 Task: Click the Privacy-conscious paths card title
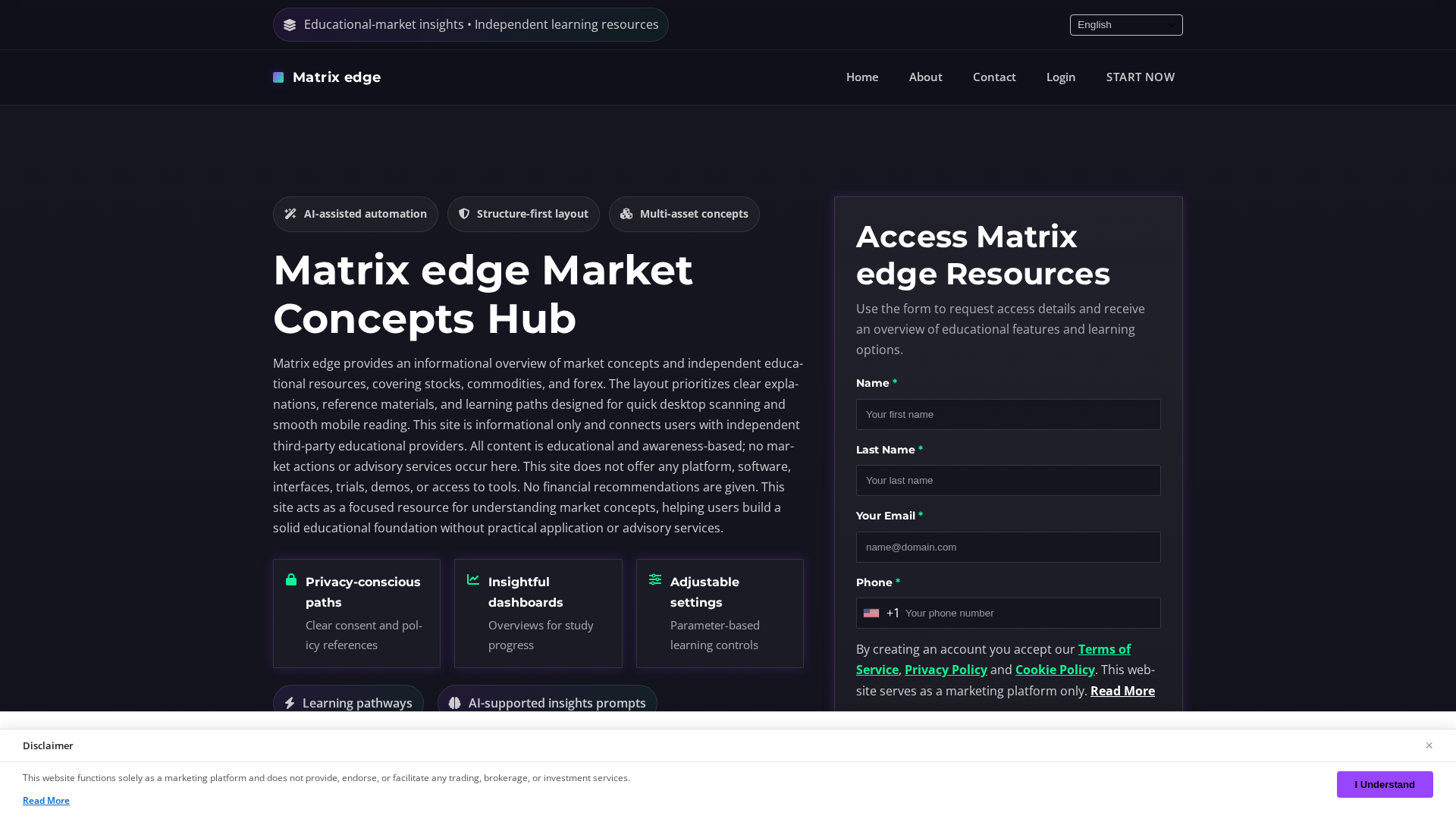coord(363,592)
